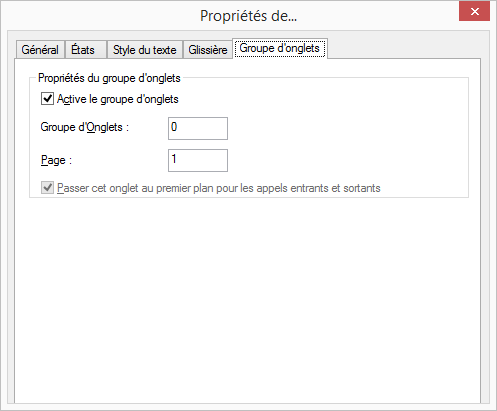Uncheck Active le groupe d'onglets checkbox

coord(47,99)
